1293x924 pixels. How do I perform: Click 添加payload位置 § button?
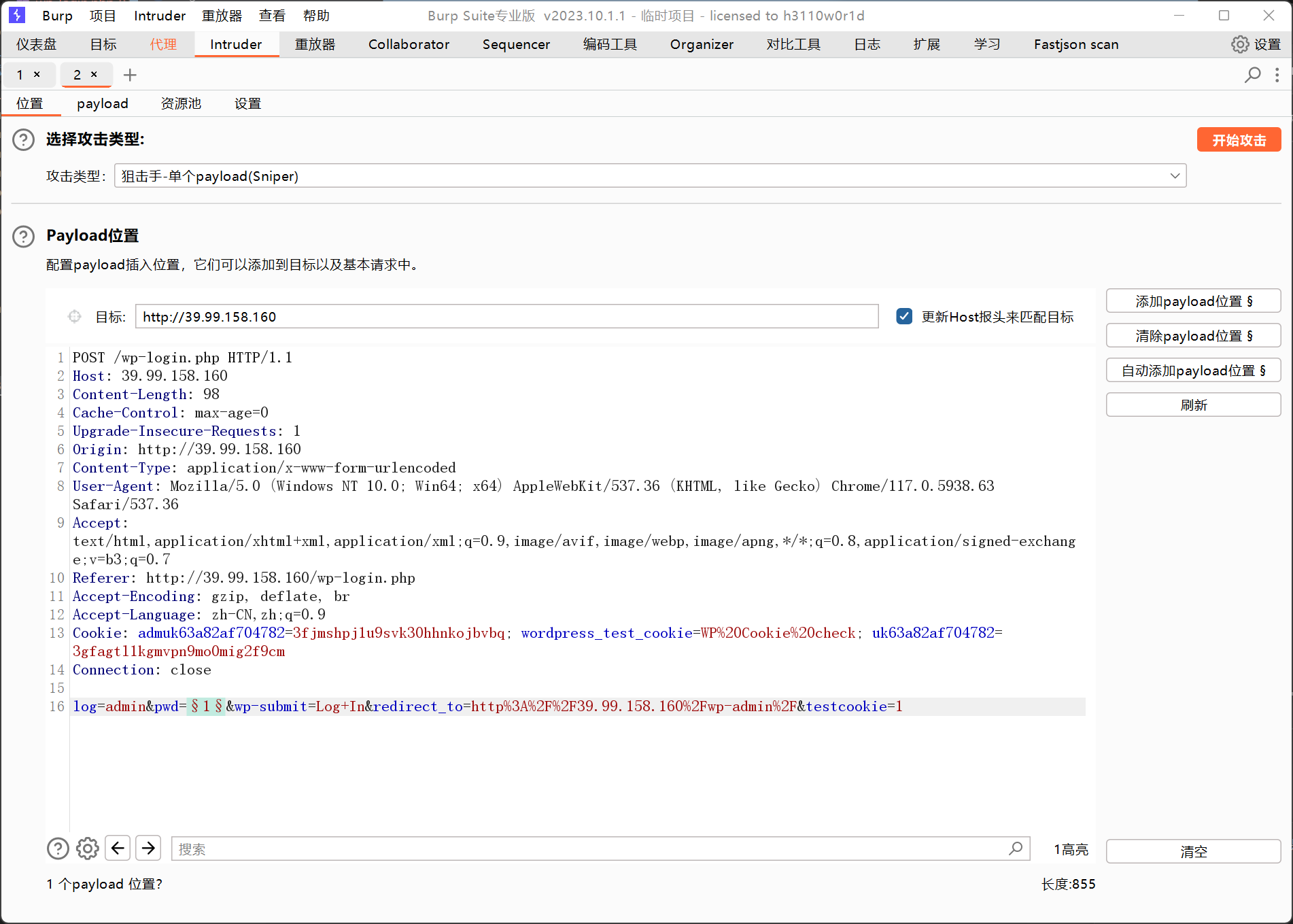tap(1194, 301)
